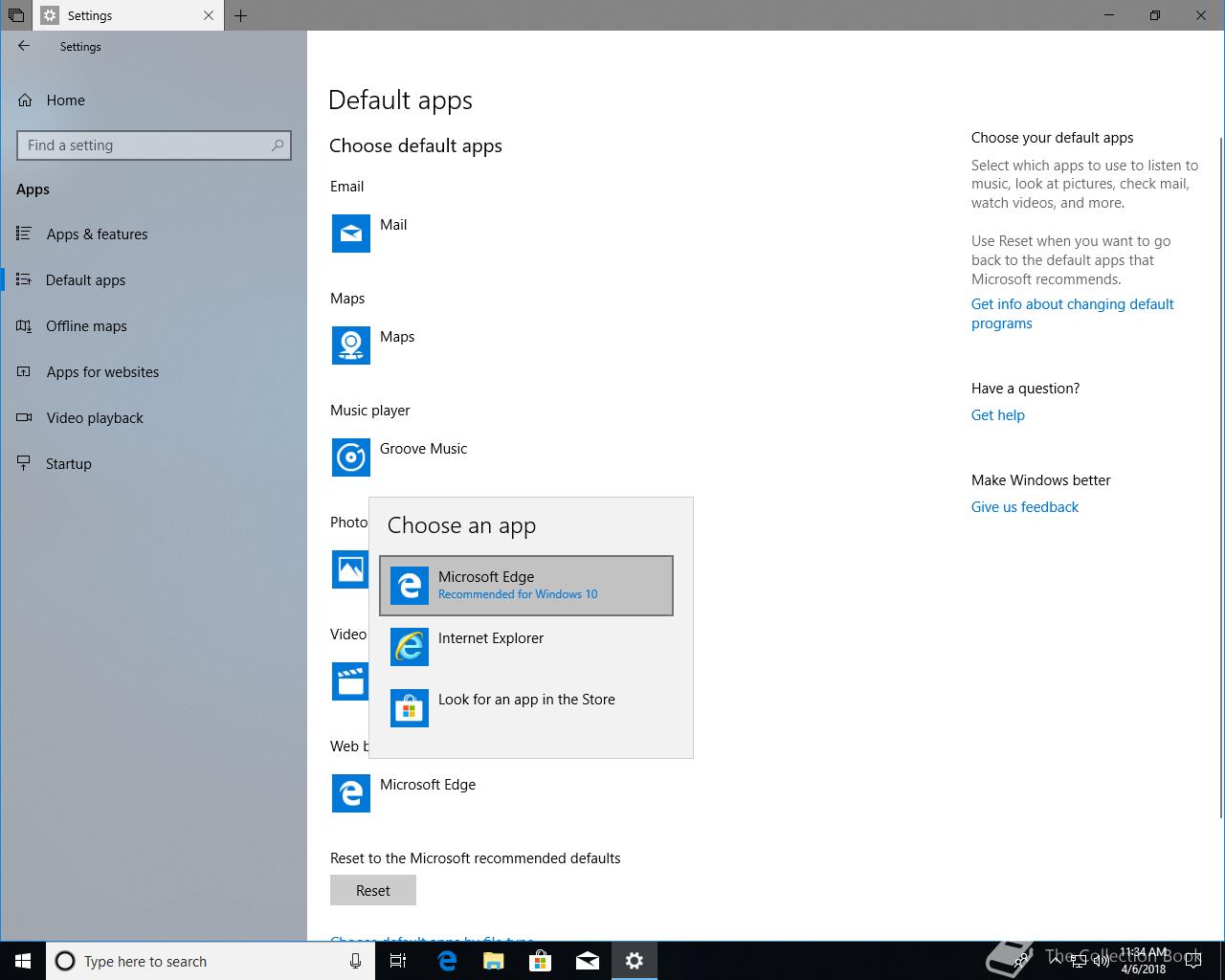Click the Startup sidebar icon

tap(24, 464)
